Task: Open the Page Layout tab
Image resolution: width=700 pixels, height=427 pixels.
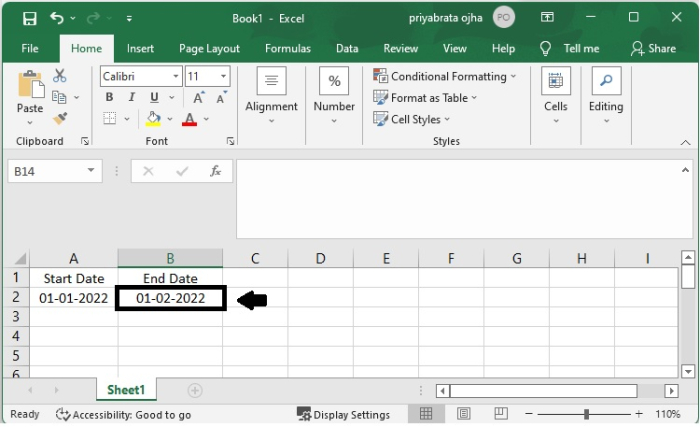Action: click(209, 48)
